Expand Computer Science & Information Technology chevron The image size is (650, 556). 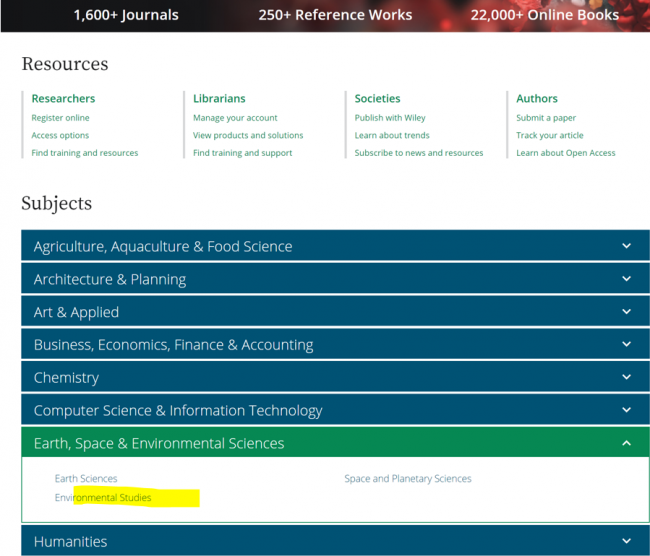tap(626, 410)
